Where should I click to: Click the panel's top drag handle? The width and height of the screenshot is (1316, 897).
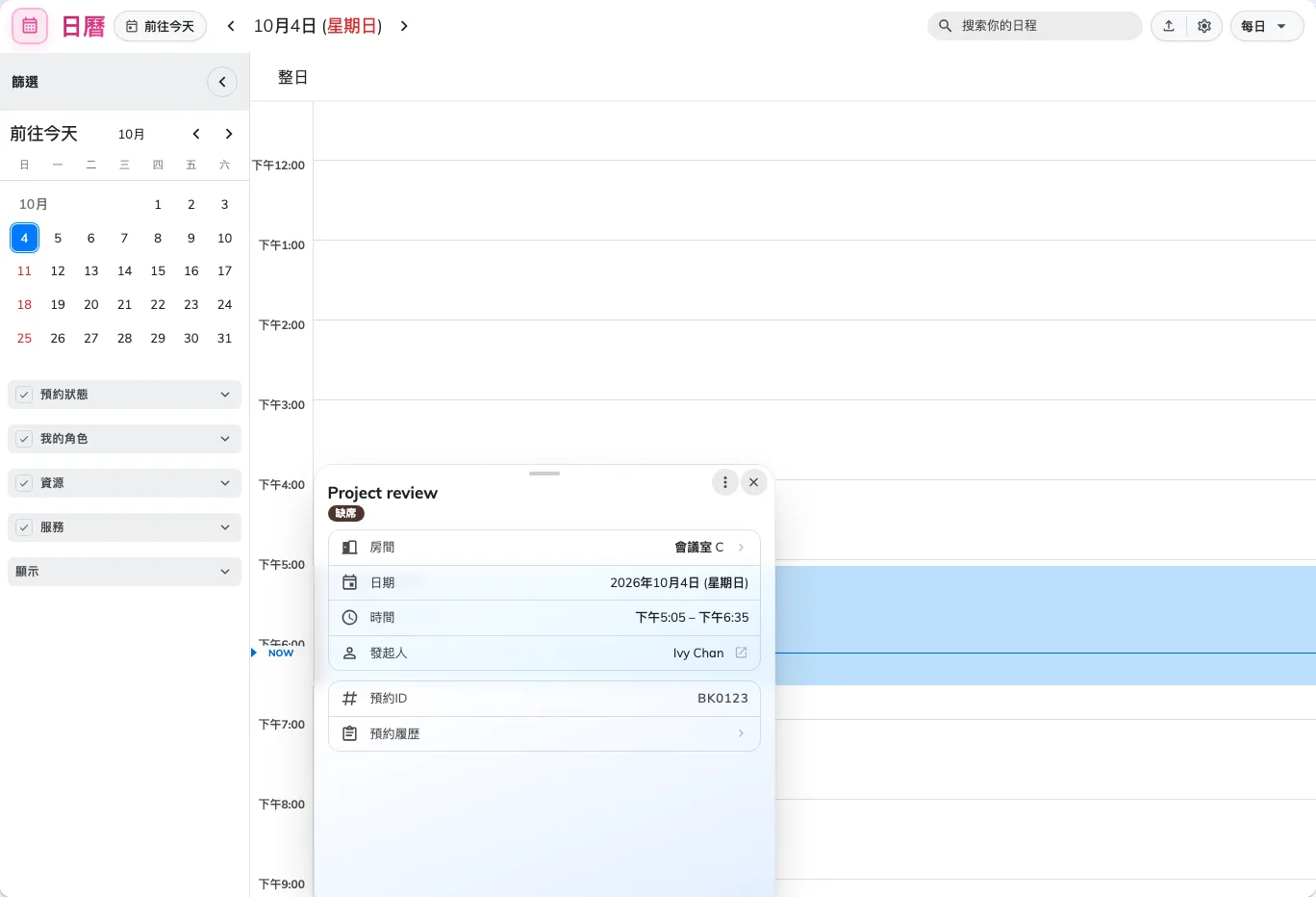[544, 474]
